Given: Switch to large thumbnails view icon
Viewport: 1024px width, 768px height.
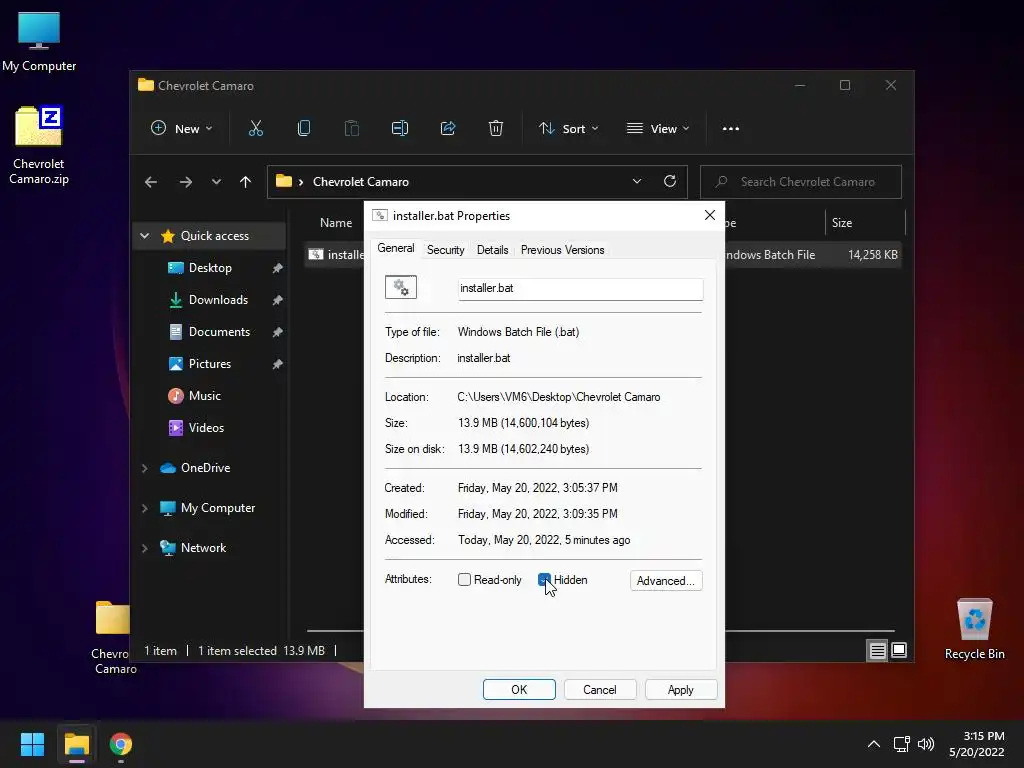Looking at the screenshot, I should click(x=899, y=650).
